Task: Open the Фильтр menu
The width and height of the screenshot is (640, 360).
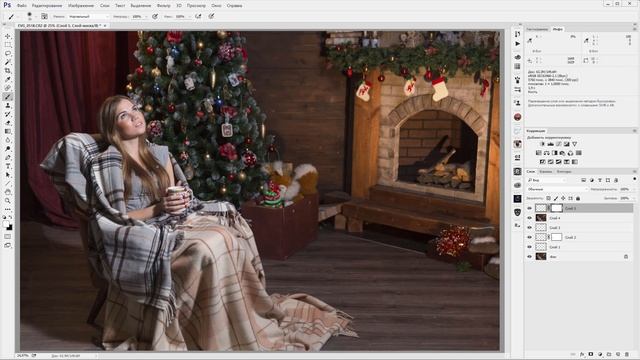Action: (164, 6)
